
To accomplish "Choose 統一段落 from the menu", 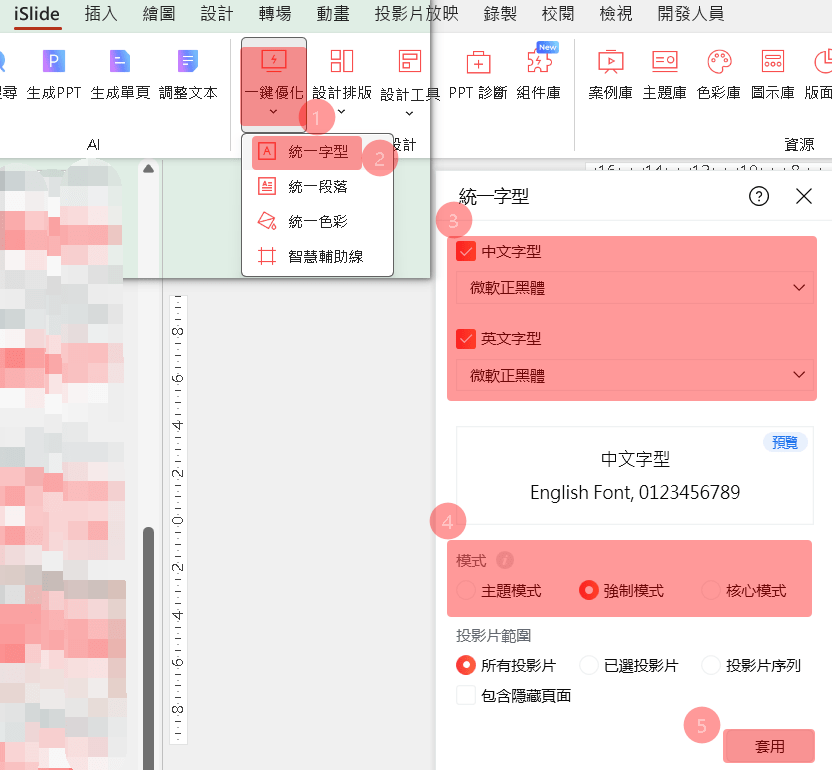I will click(x=317, y=186).
